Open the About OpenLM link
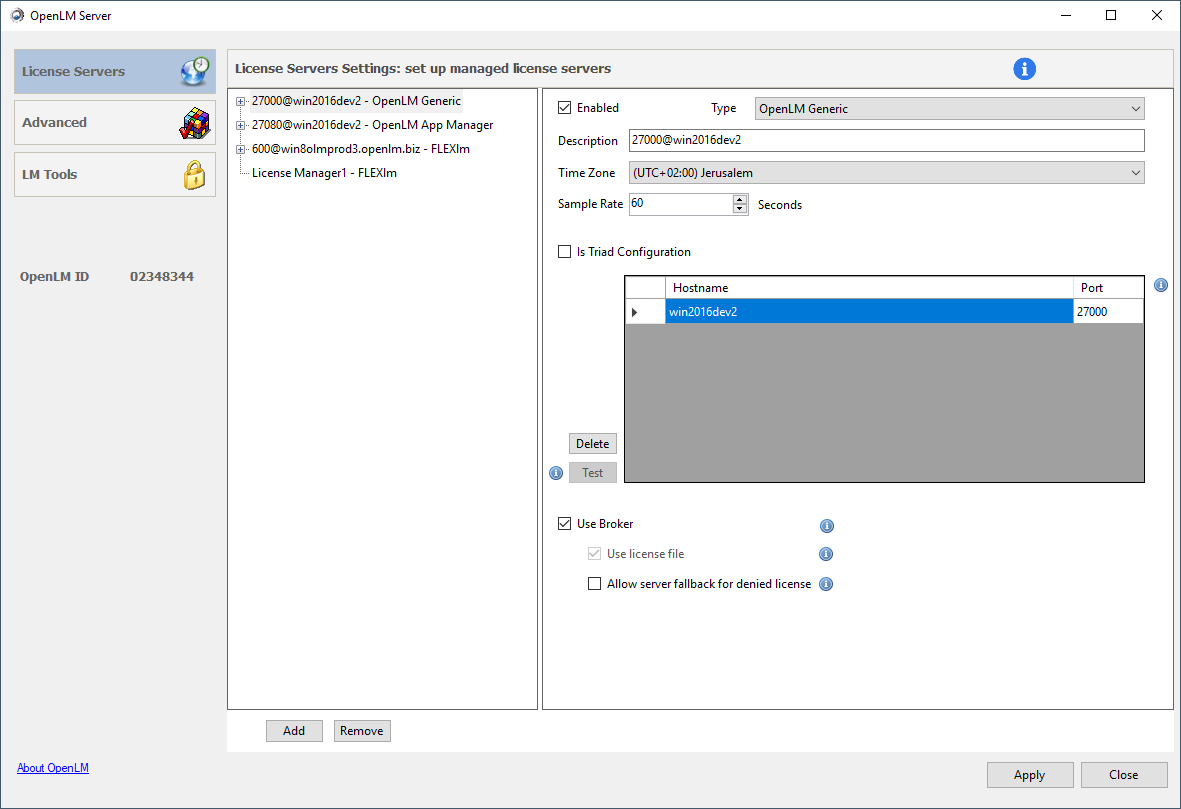 (x=53, y=768)
